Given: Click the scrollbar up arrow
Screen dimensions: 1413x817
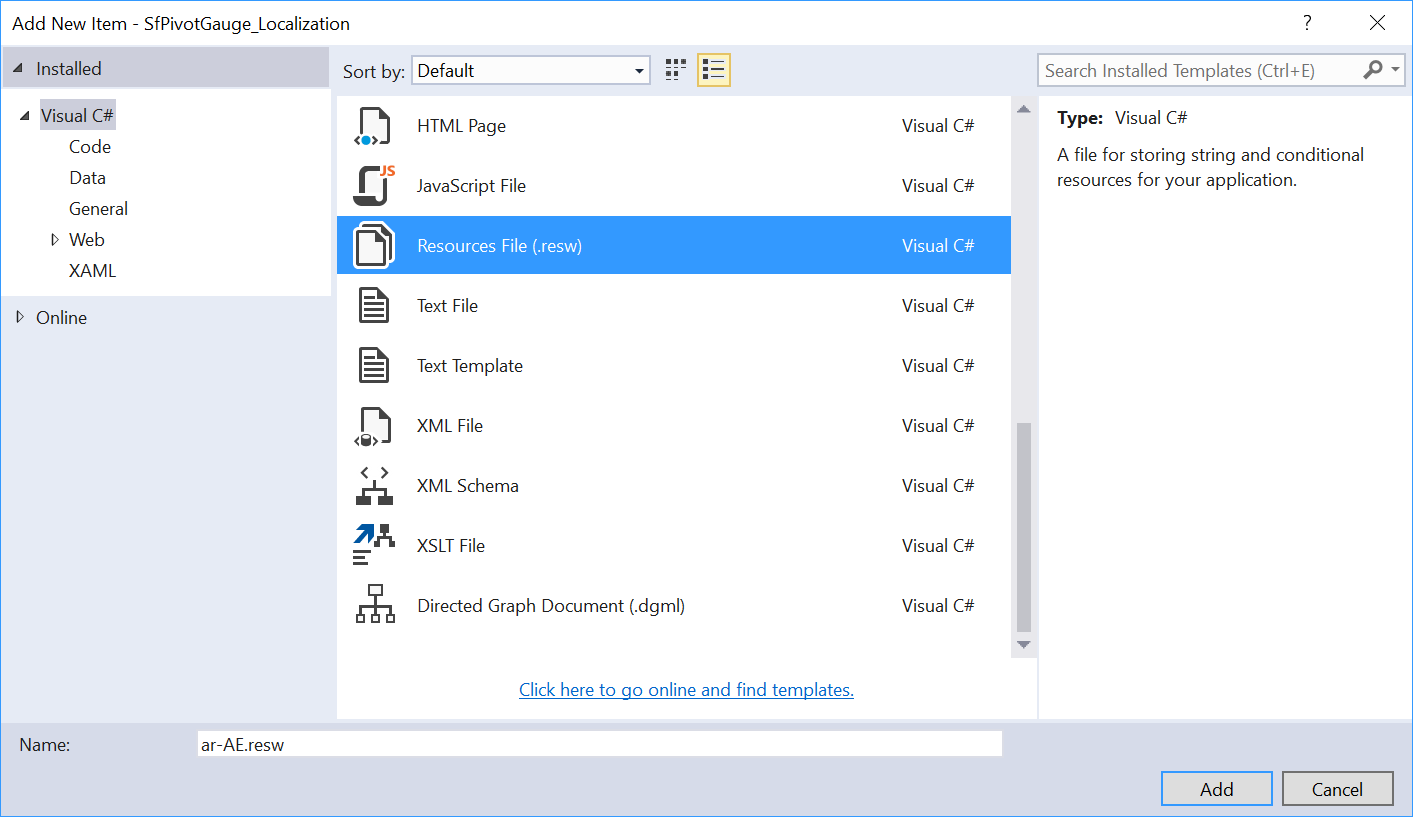Looking at the screenshot, I should click(x=1023, y=109).
